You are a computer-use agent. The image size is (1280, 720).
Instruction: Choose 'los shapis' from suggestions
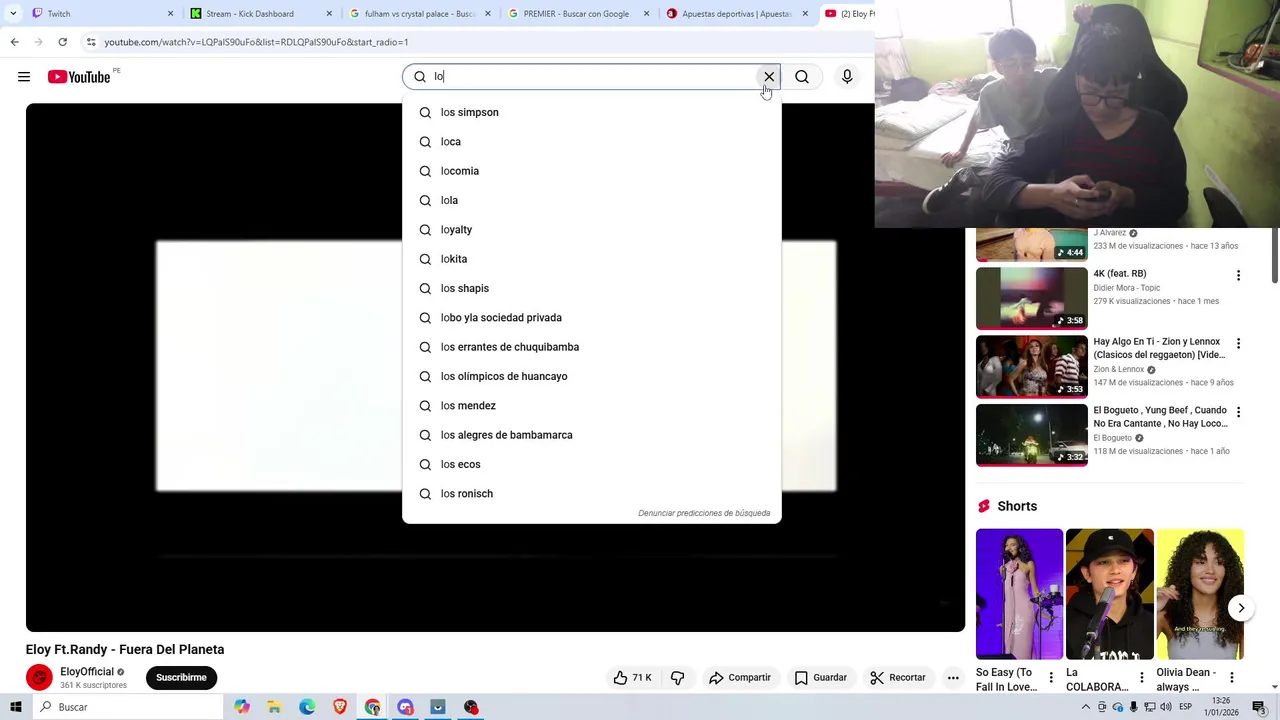(592, 288)
